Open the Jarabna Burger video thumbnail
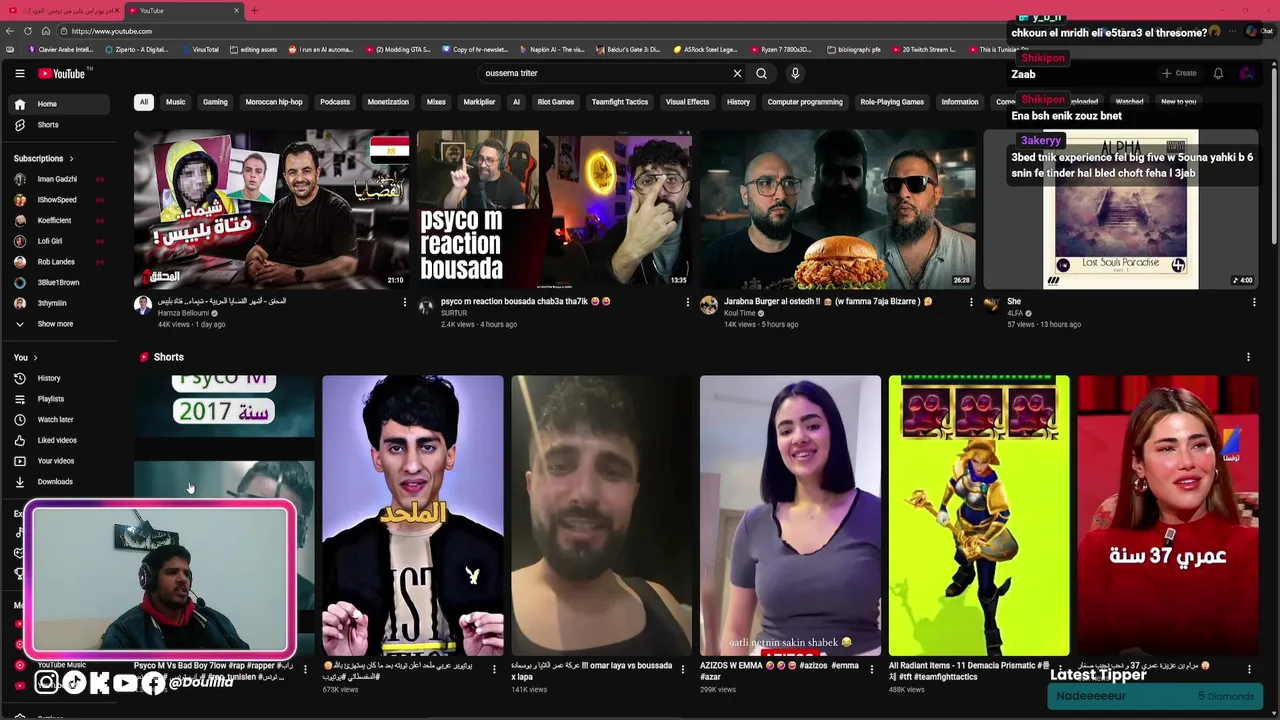Screen dimensions: 1280x720 (x=837, y=209)
